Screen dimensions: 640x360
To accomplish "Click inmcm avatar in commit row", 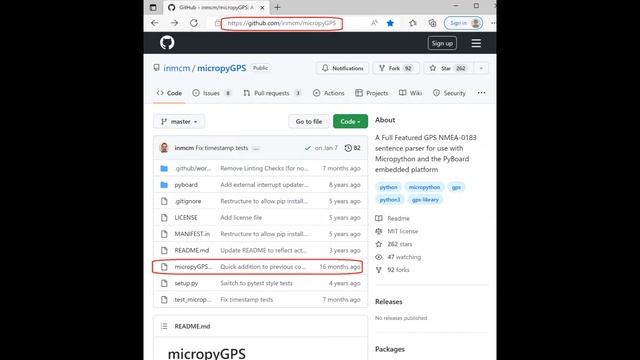I will tap(164, 148).
